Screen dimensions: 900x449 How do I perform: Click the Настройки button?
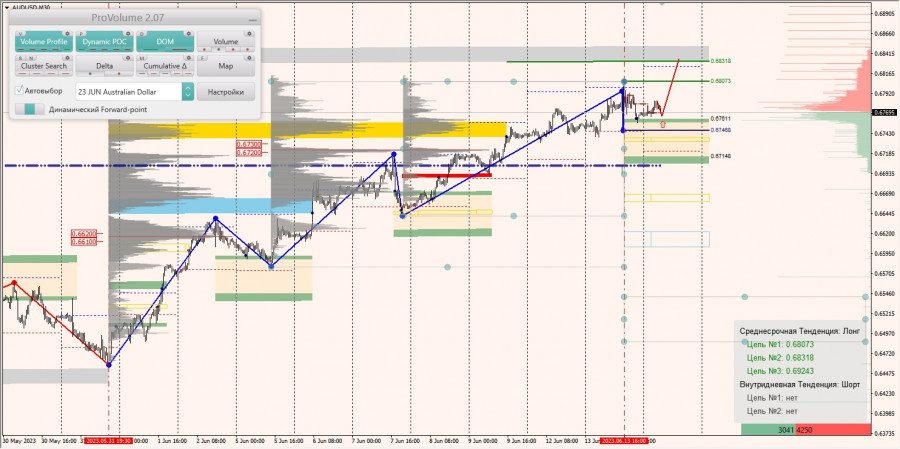(226, 92)
